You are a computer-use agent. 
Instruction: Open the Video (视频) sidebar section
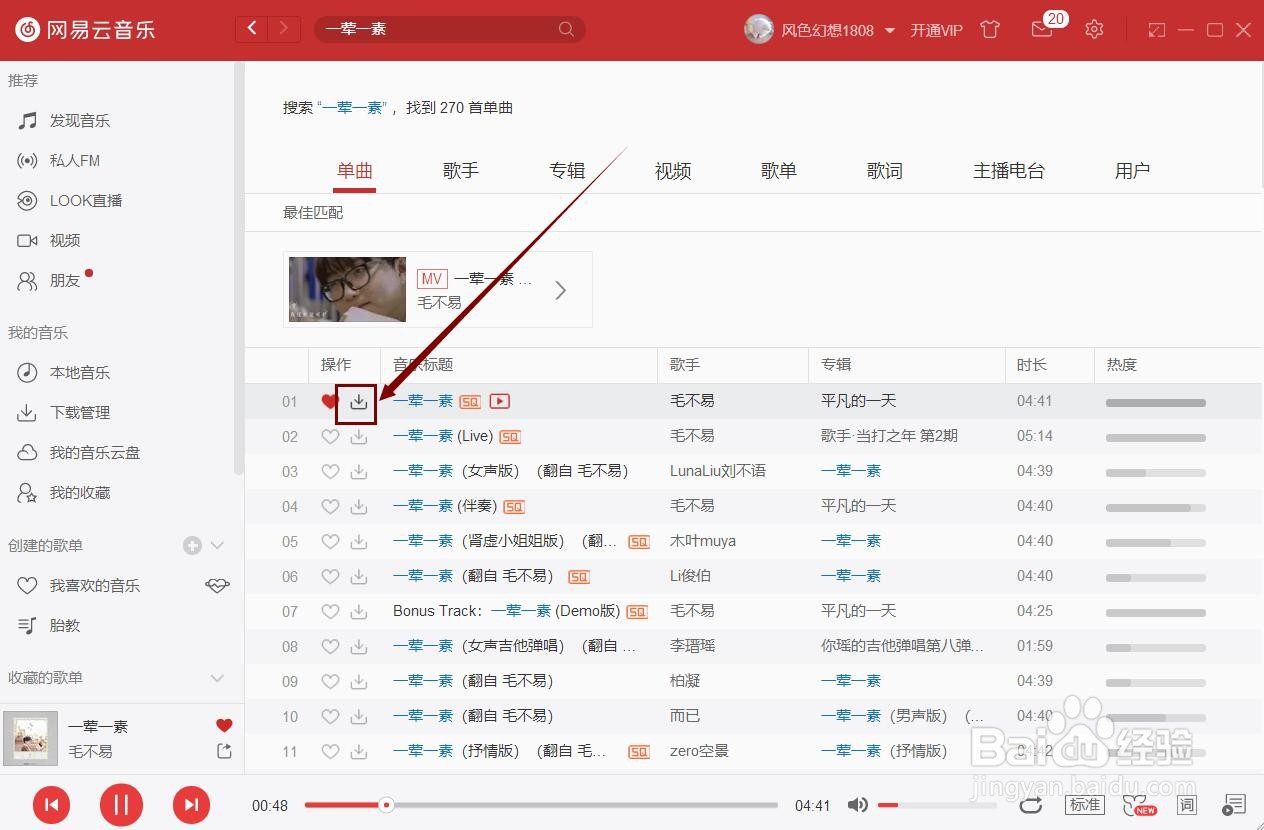65,241
